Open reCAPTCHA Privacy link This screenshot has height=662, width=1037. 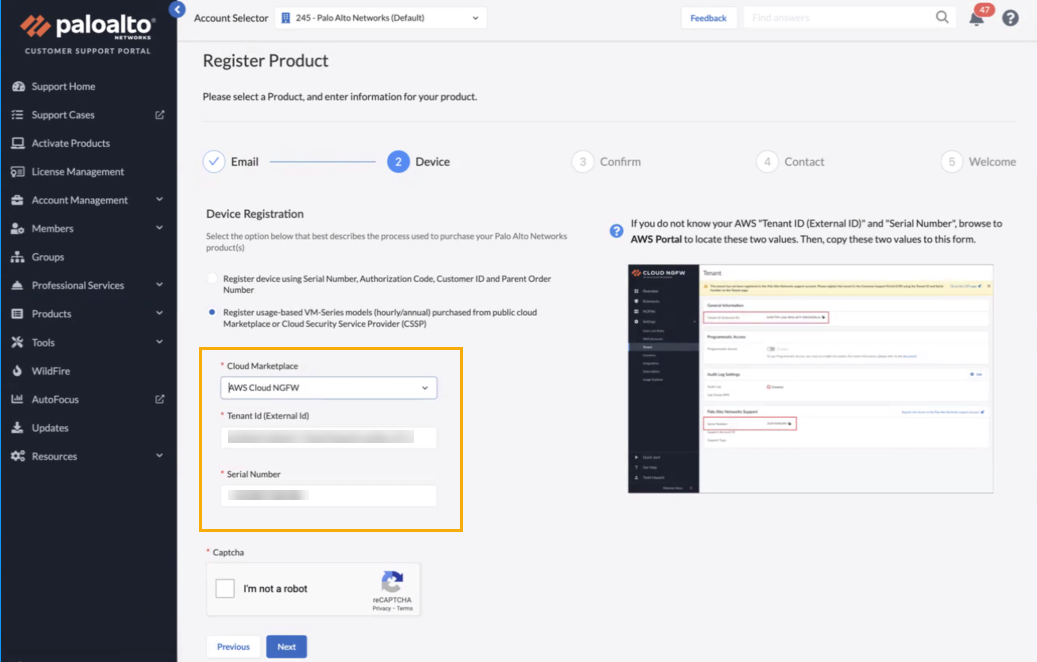point(381,608)
